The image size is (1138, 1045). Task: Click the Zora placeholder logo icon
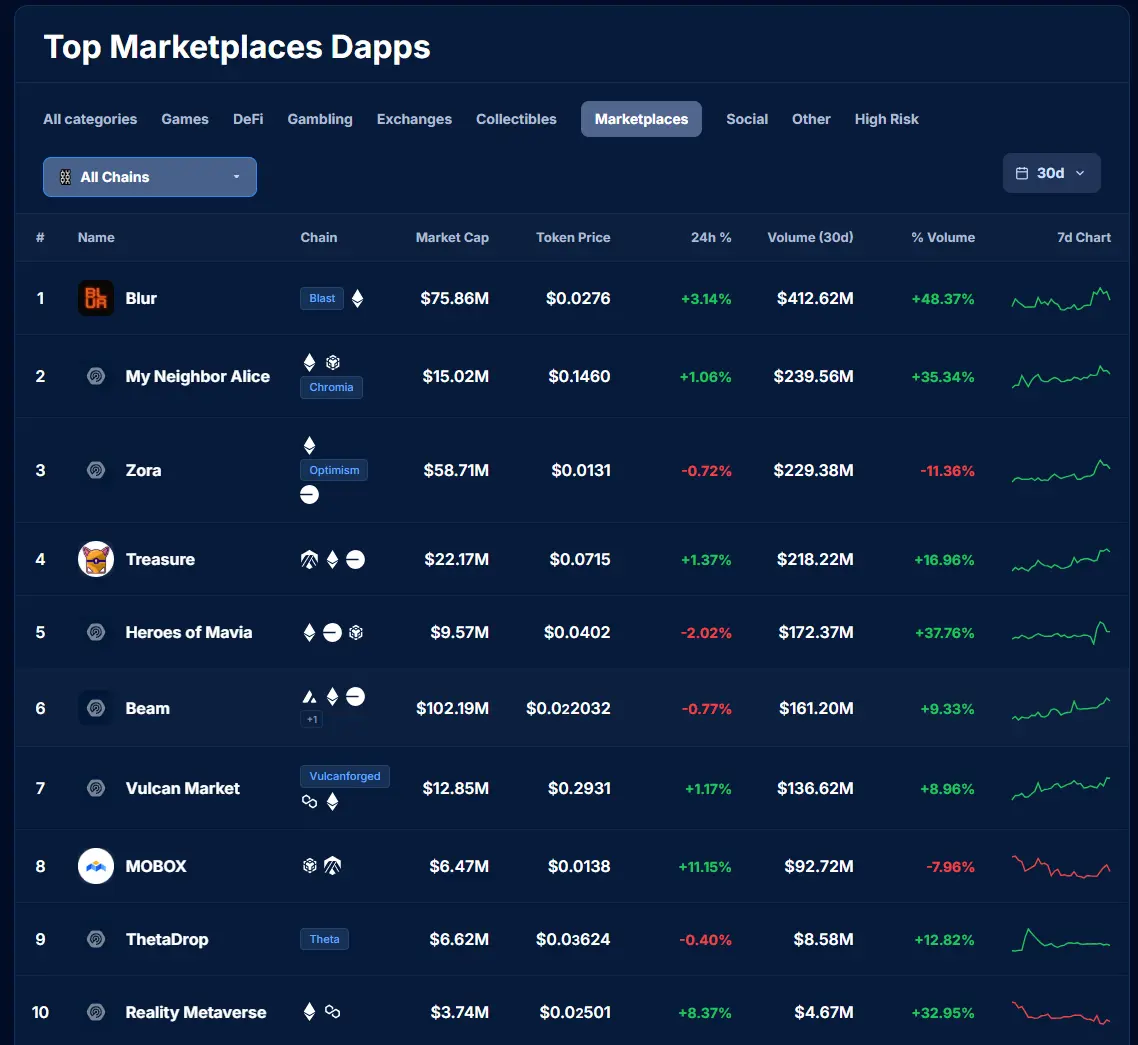(96, 470)
